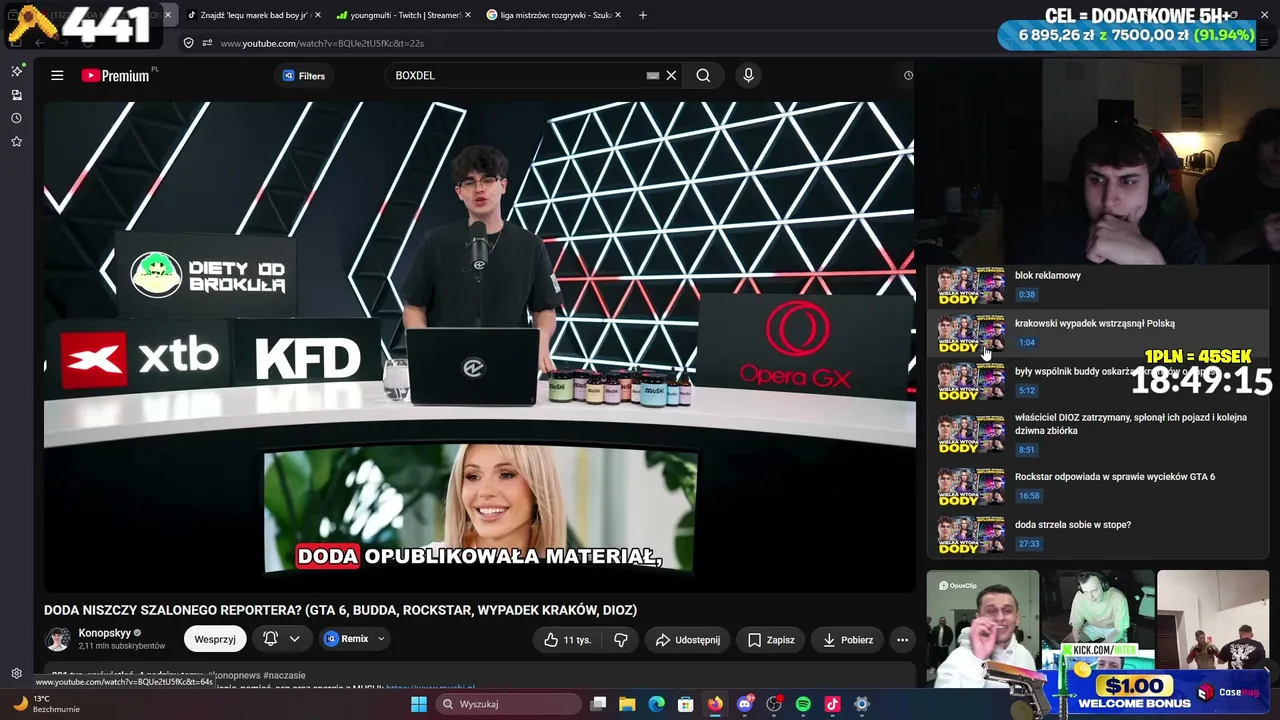This screenshot has width=1280, height=720.
Task: Open the YouTube hamburger guide menu
Action: pyautogui.click(x=57, y=75)
